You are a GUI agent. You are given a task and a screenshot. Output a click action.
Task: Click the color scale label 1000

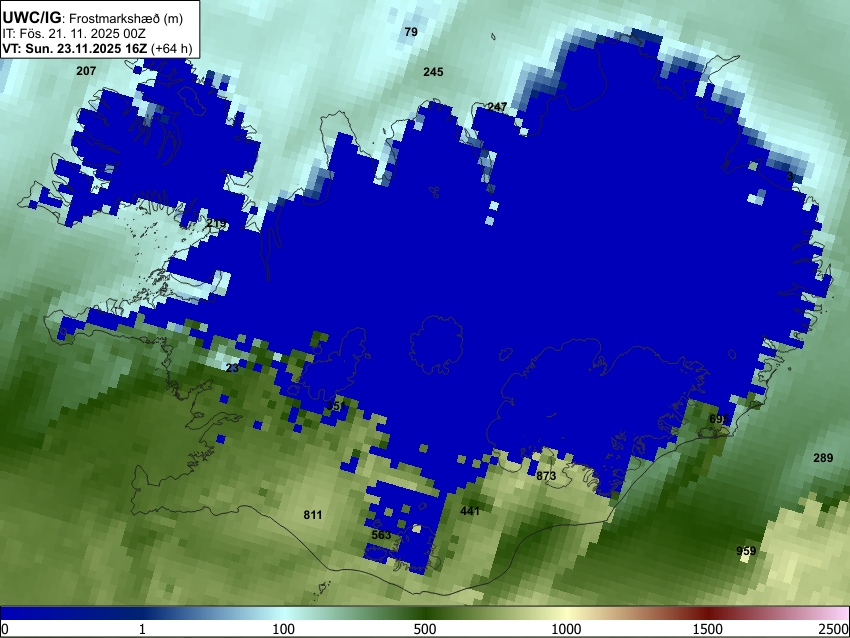[x=566, y=629]
